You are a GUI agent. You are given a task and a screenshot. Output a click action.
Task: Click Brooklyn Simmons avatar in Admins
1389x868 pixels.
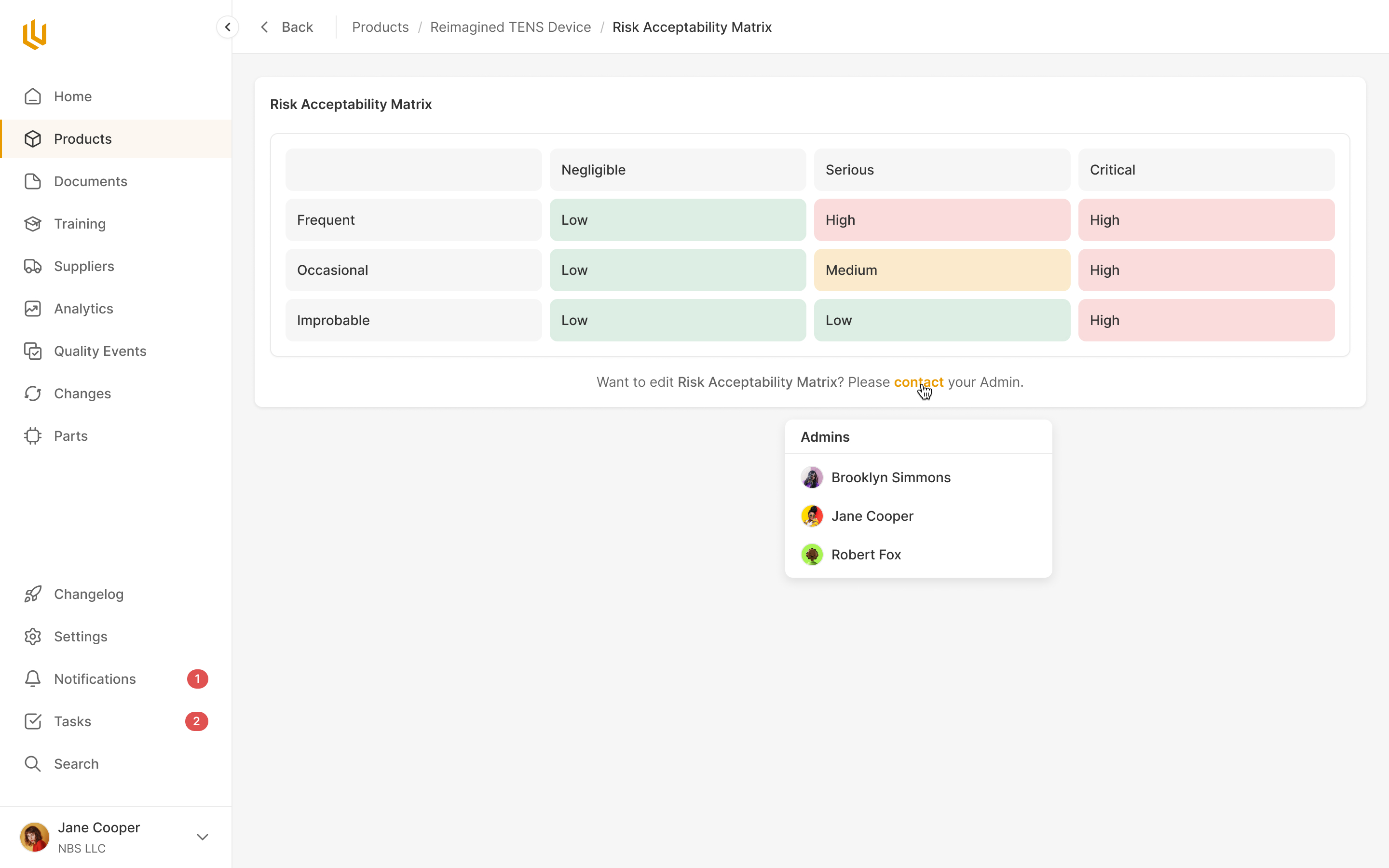(812, 477)
